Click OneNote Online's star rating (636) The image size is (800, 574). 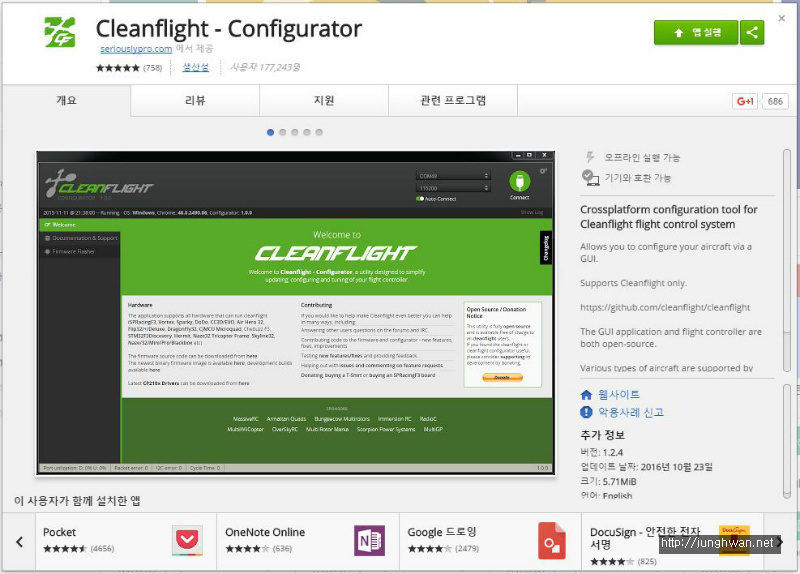[259, 549]
